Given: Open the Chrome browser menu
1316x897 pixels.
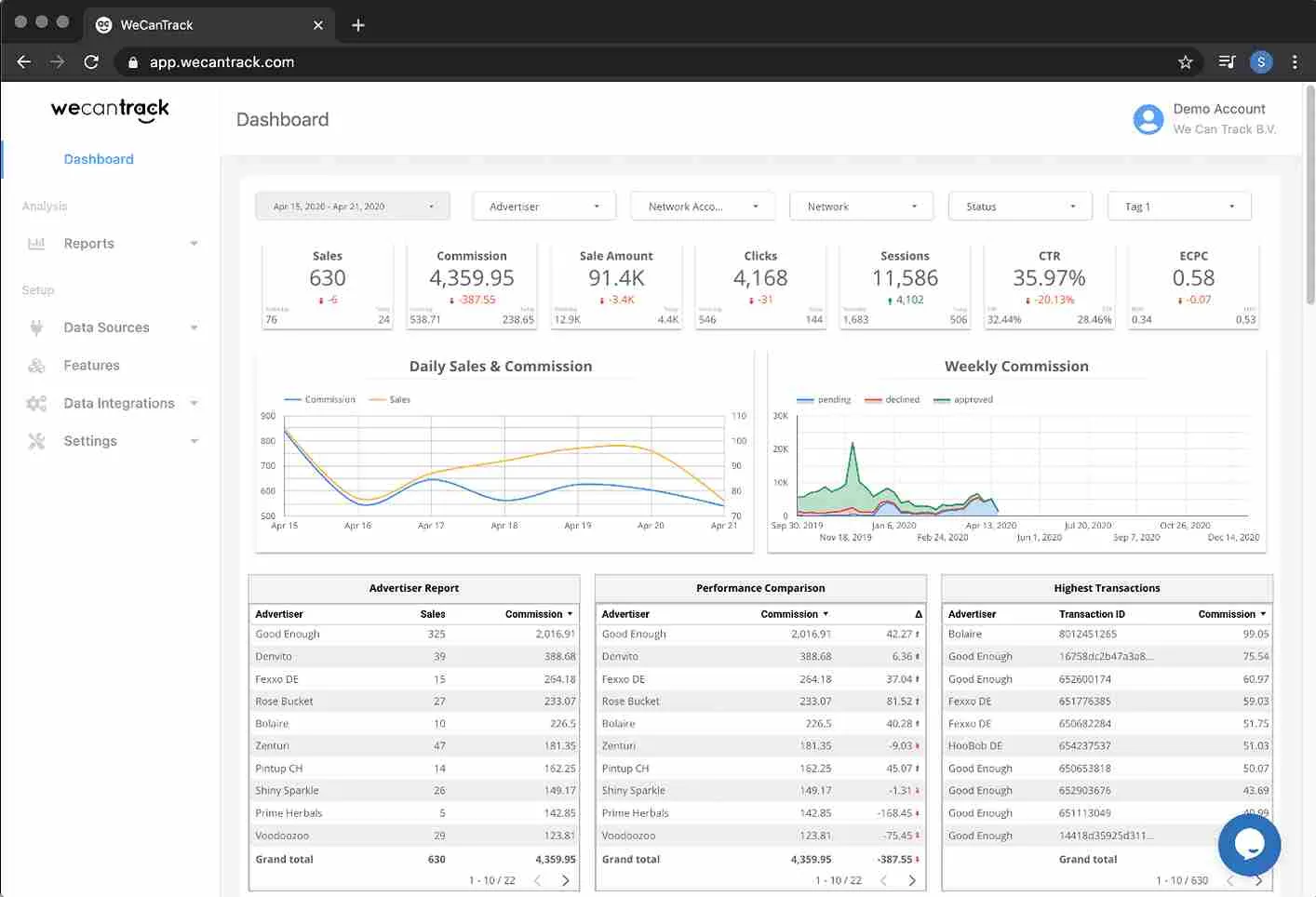Looking at the screenshot, I should pyautogui.click(x=1295, y=61).
